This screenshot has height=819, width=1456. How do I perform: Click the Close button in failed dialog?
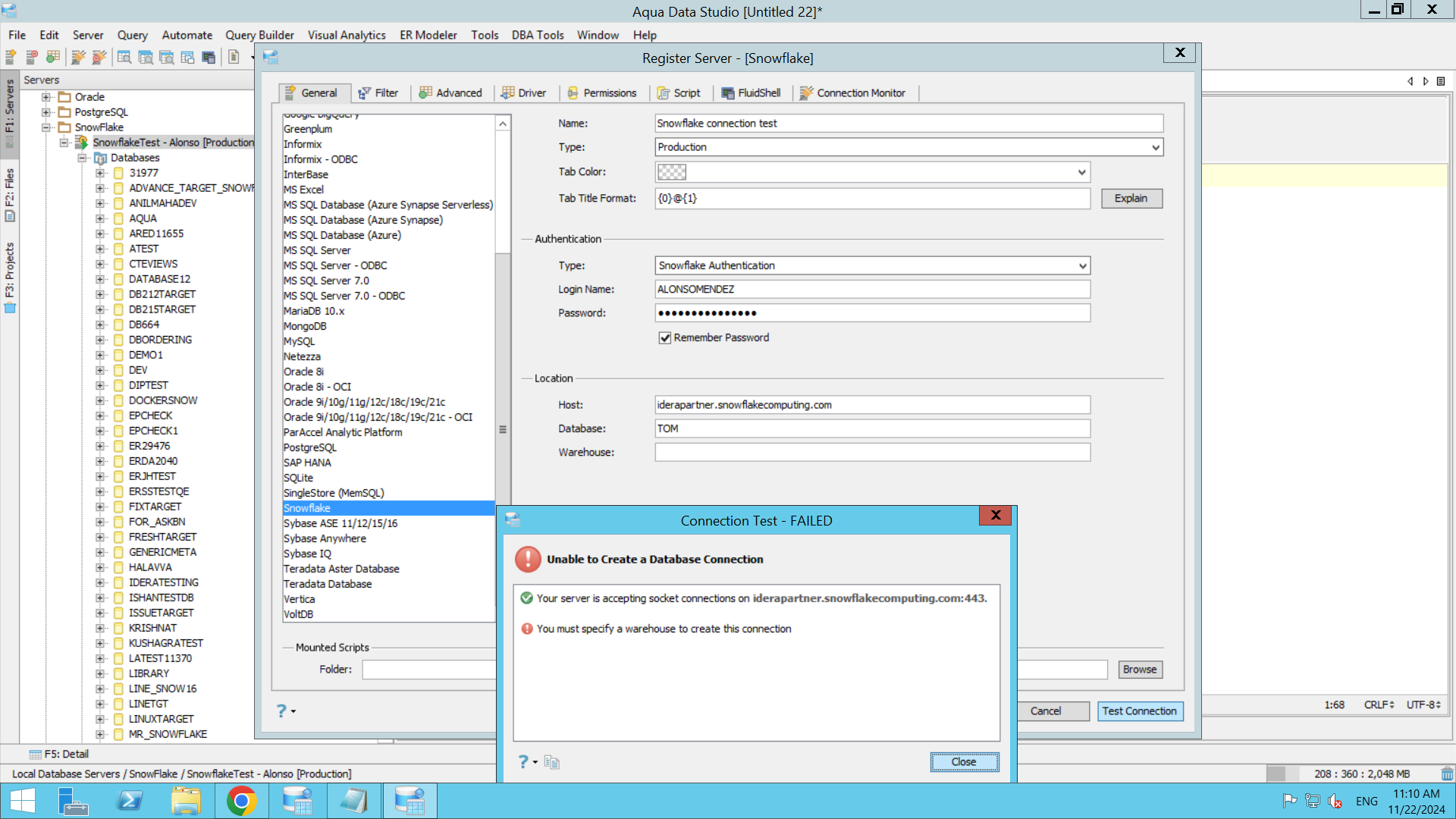[964, 761]
